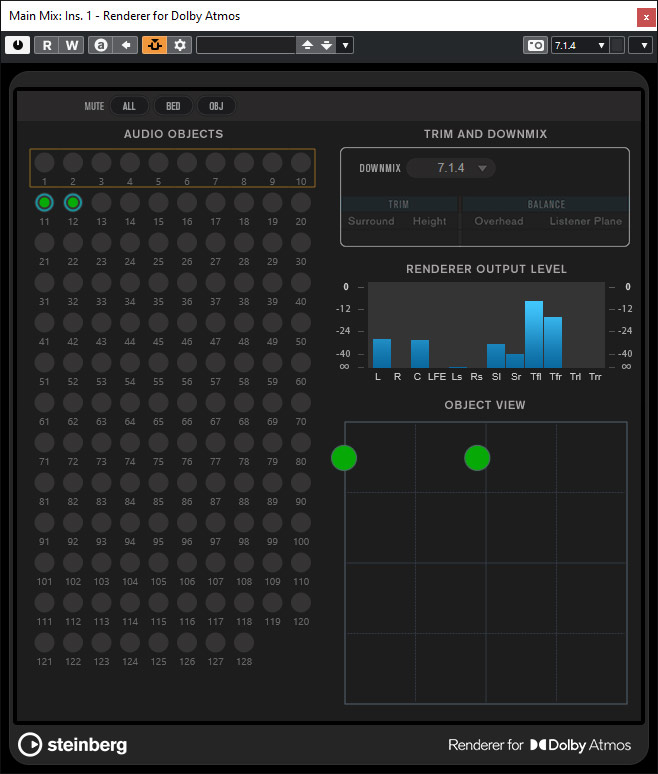Click the snapshot camera icon
Screen dimensions: 658x774
pos(536,45)
